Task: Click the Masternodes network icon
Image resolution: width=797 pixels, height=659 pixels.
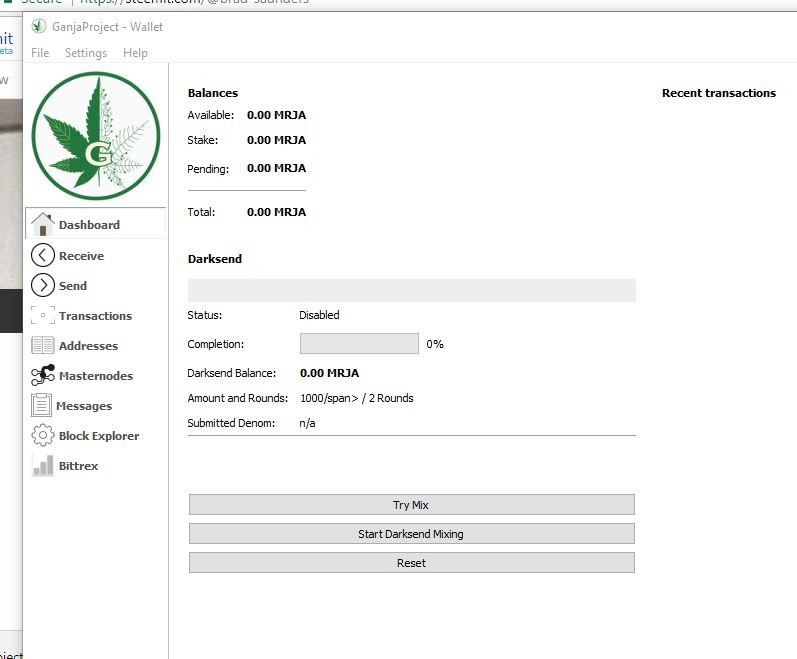Action: pos(43,375)
